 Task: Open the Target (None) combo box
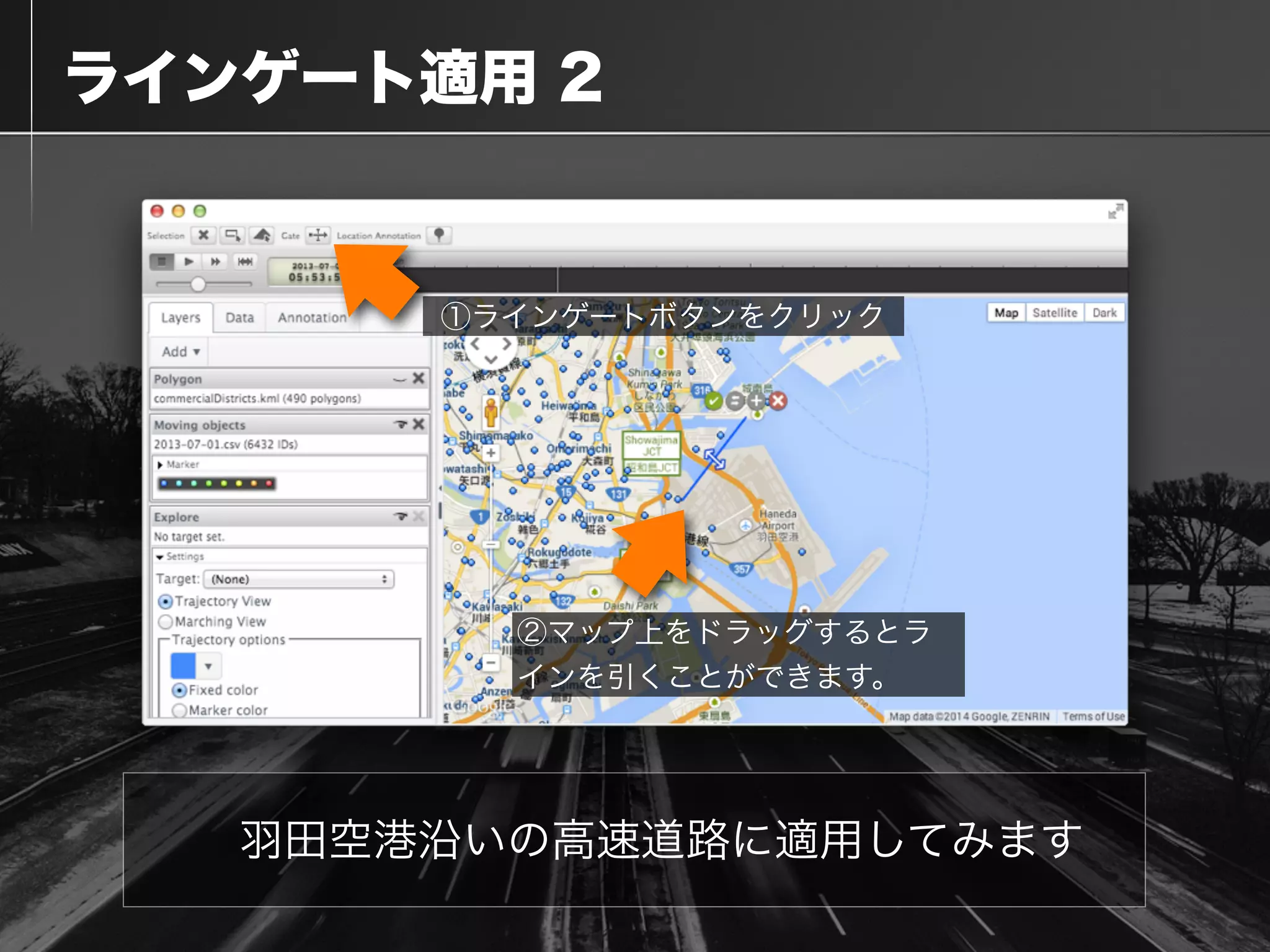tap(298, 579)
